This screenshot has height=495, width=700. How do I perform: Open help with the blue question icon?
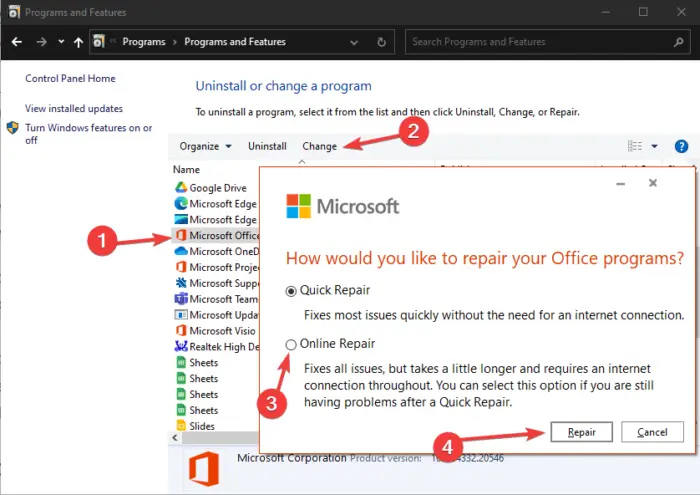(x=681, y=146)
